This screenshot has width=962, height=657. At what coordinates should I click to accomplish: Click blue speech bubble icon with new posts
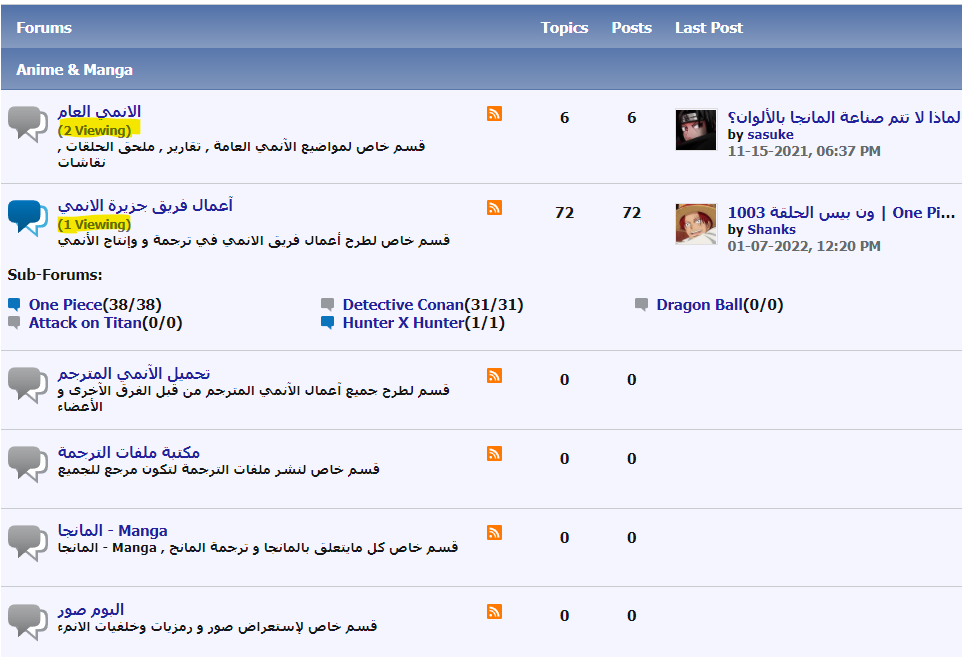tap(28, 217)
